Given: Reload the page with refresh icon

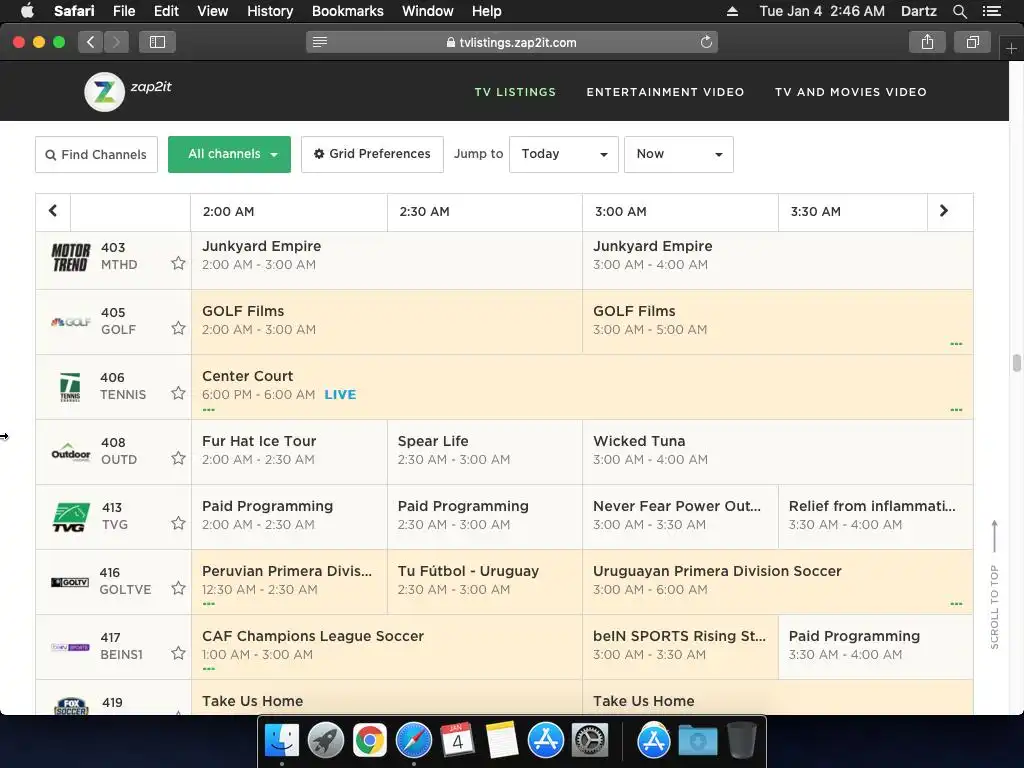Looking at the screenshot, I should 706,42.
